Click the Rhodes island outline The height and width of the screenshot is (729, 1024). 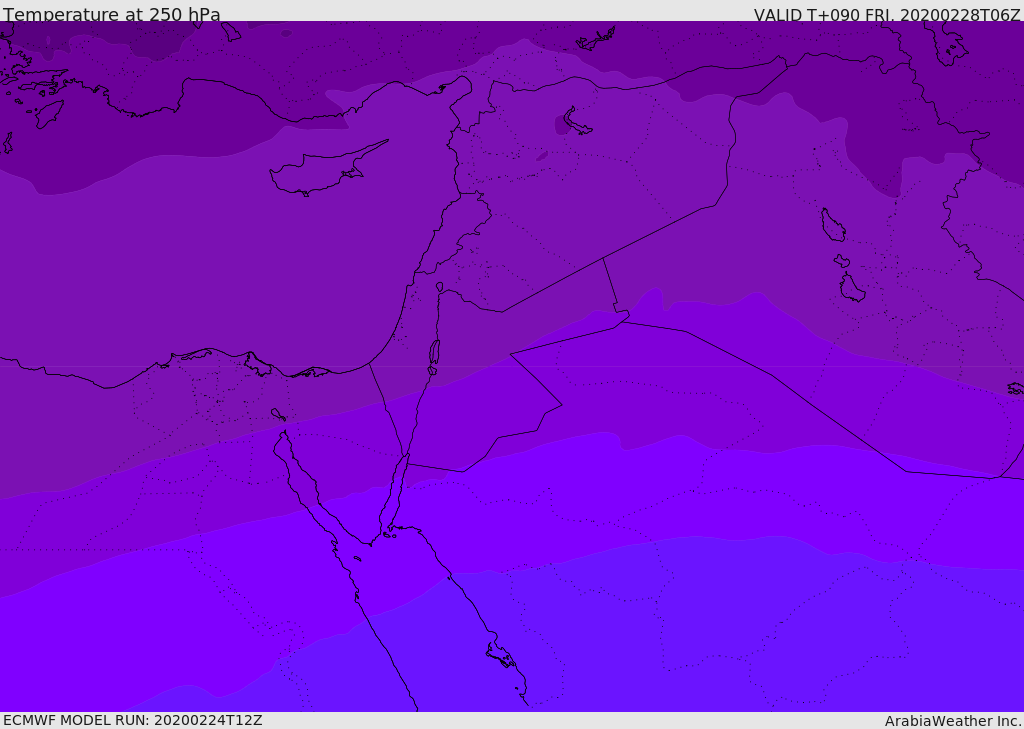point(47,113)
